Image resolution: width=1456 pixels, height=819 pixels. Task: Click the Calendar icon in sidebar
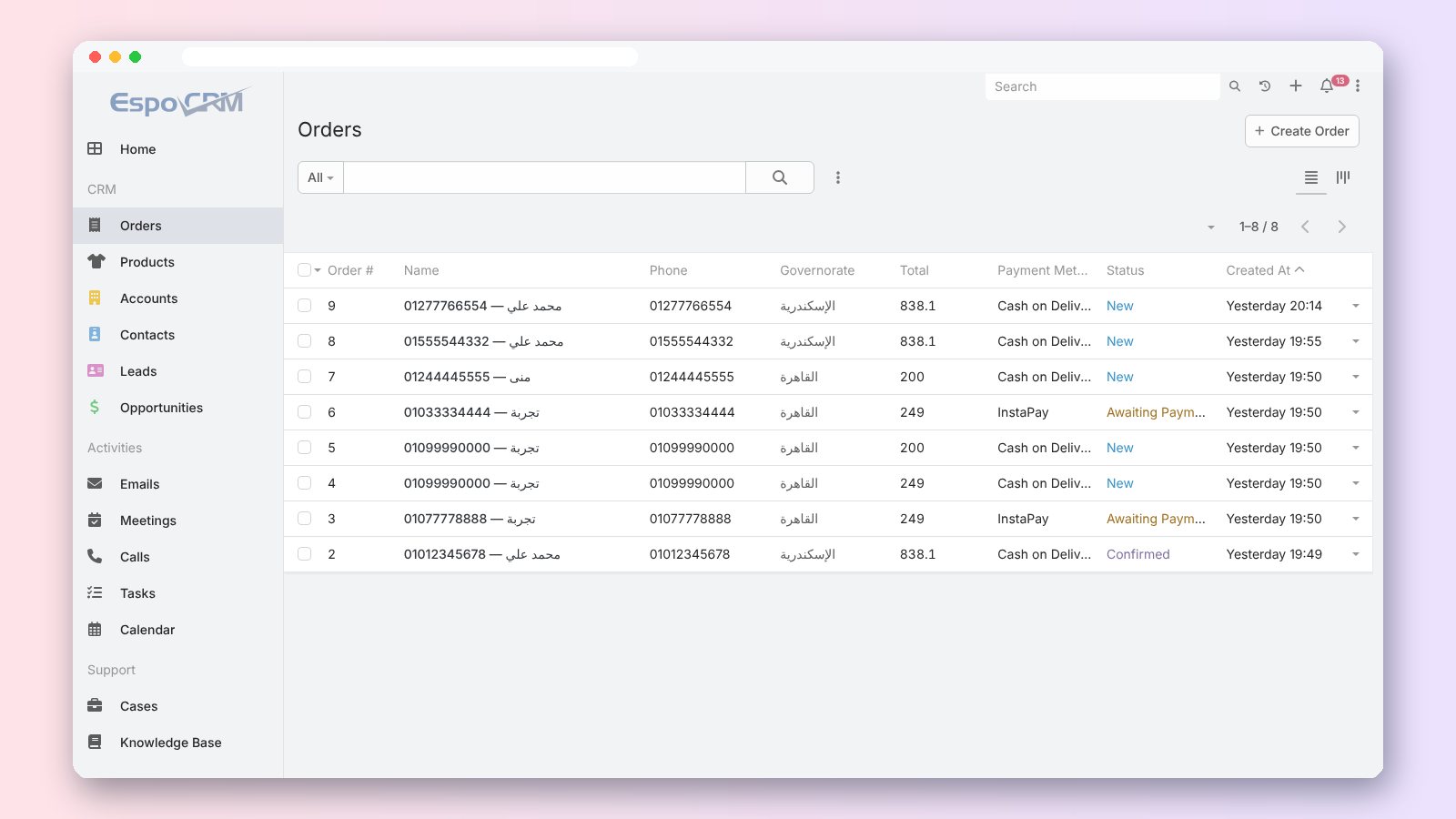pyautogui.click(x=95, y=629)
